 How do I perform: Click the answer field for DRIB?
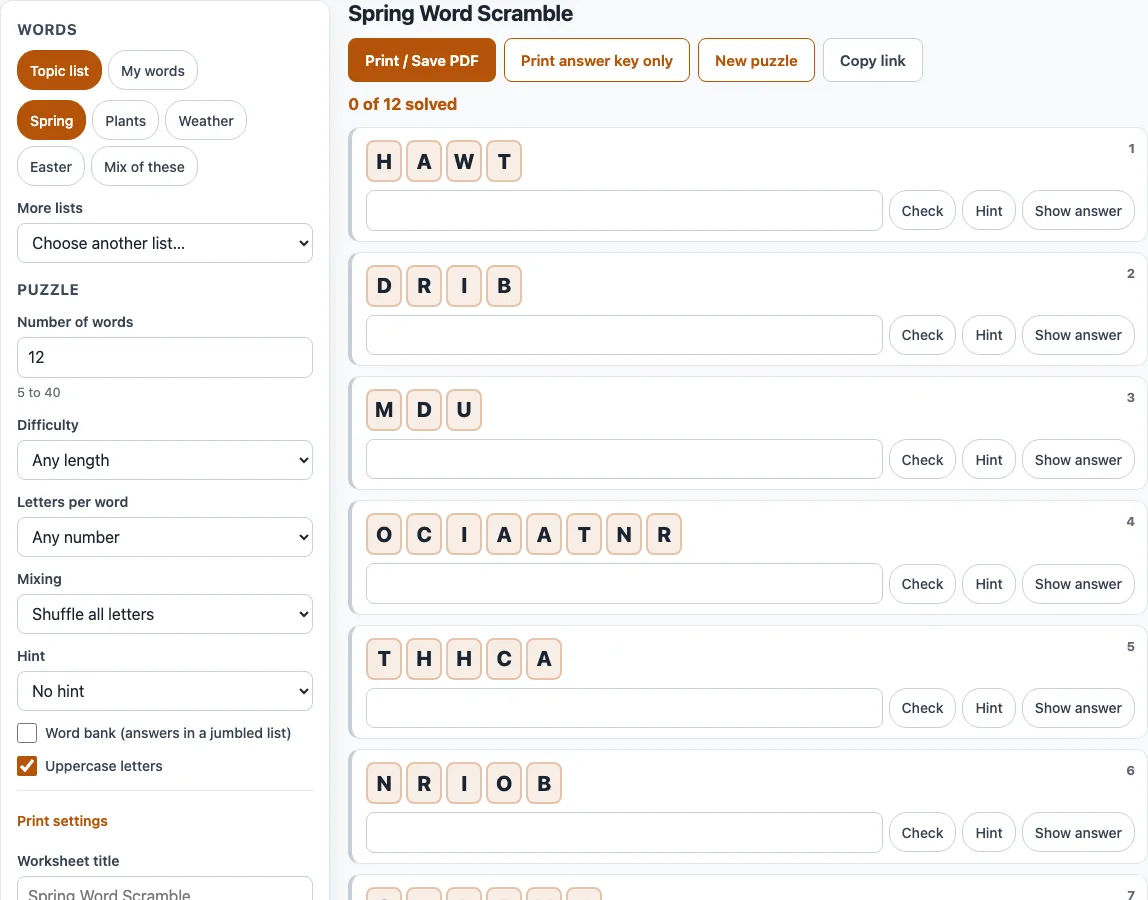pyautogui.click(x=625, y=335)
